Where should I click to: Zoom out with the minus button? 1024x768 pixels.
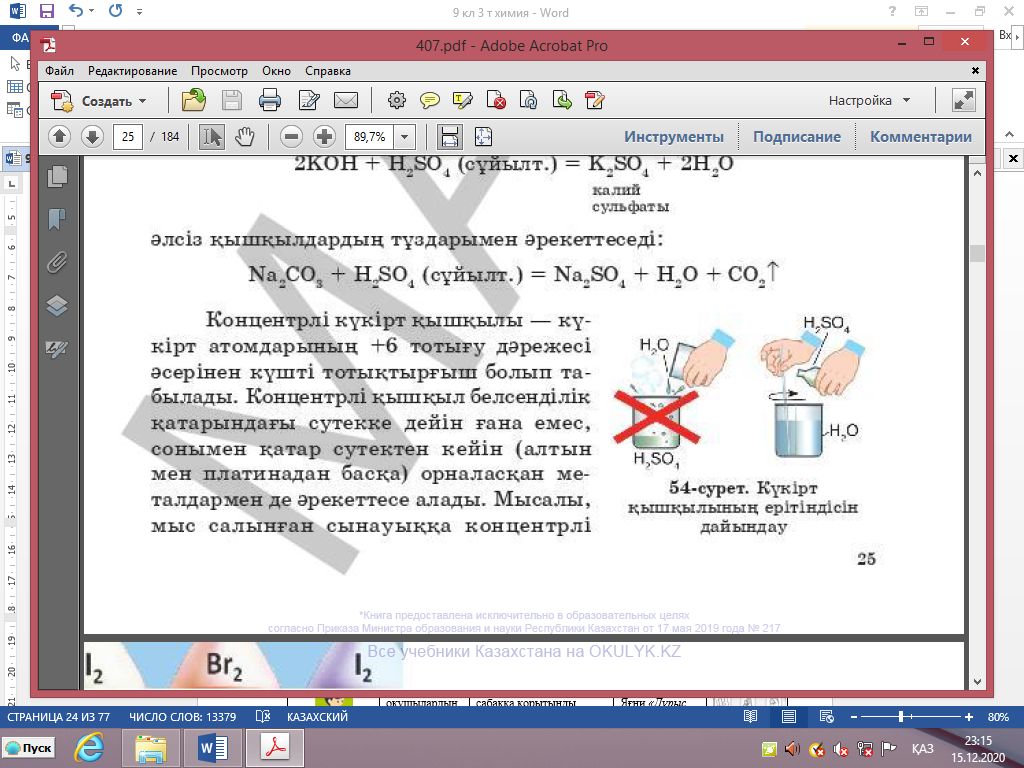pos(291,136)
